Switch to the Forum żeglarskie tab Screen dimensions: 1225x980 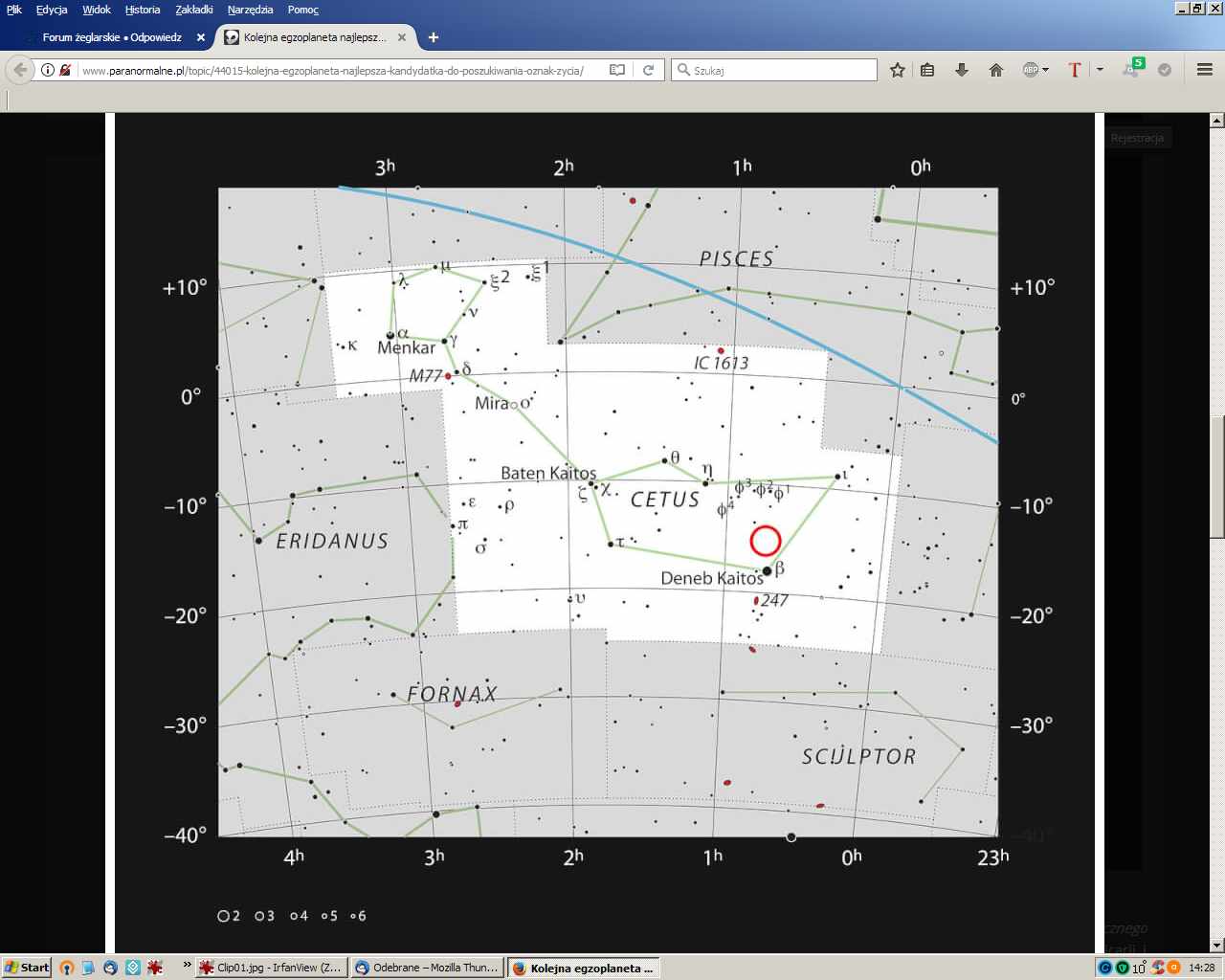[112, 37]
